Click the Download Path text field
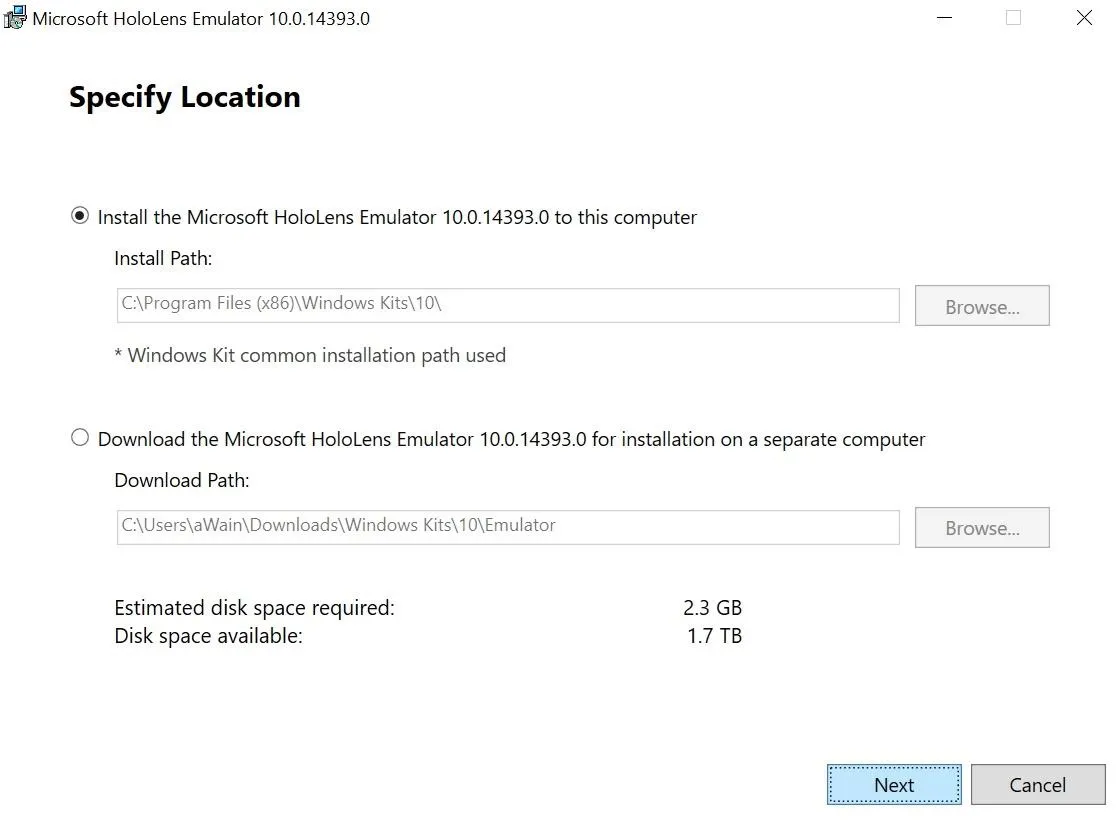 508,526
